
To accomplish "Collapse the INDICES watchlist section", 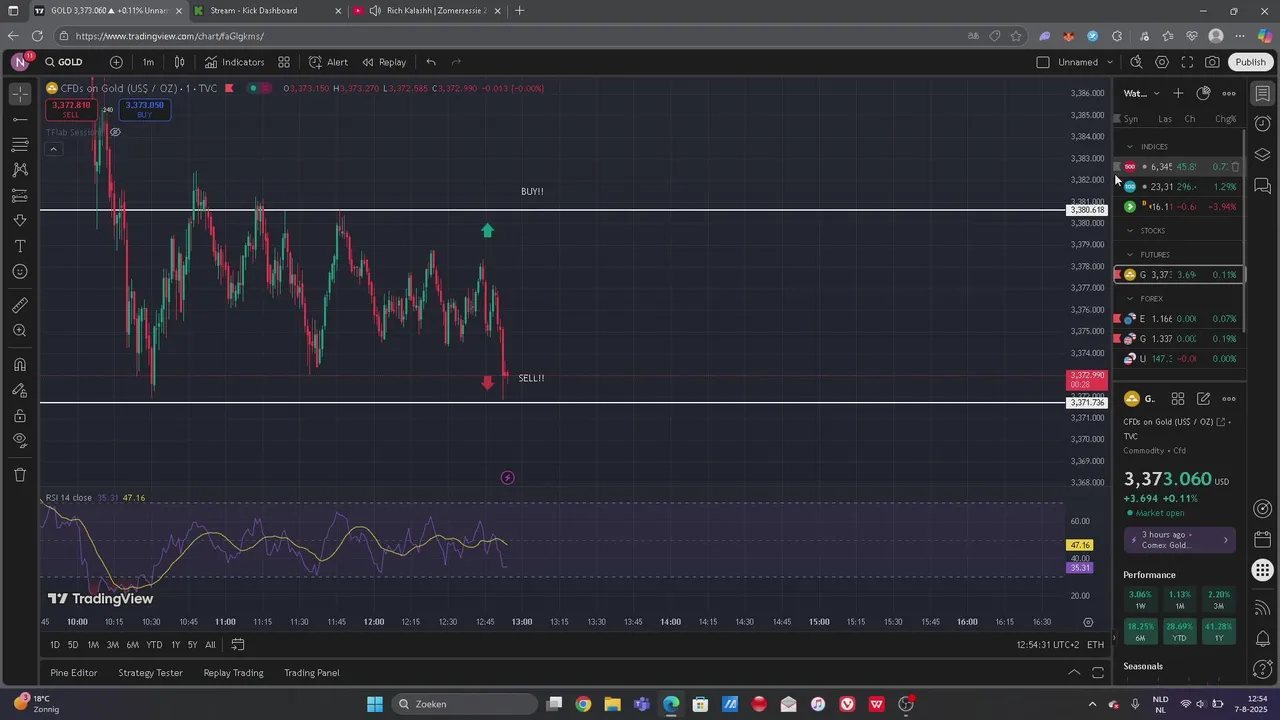I will (1130, 147).
